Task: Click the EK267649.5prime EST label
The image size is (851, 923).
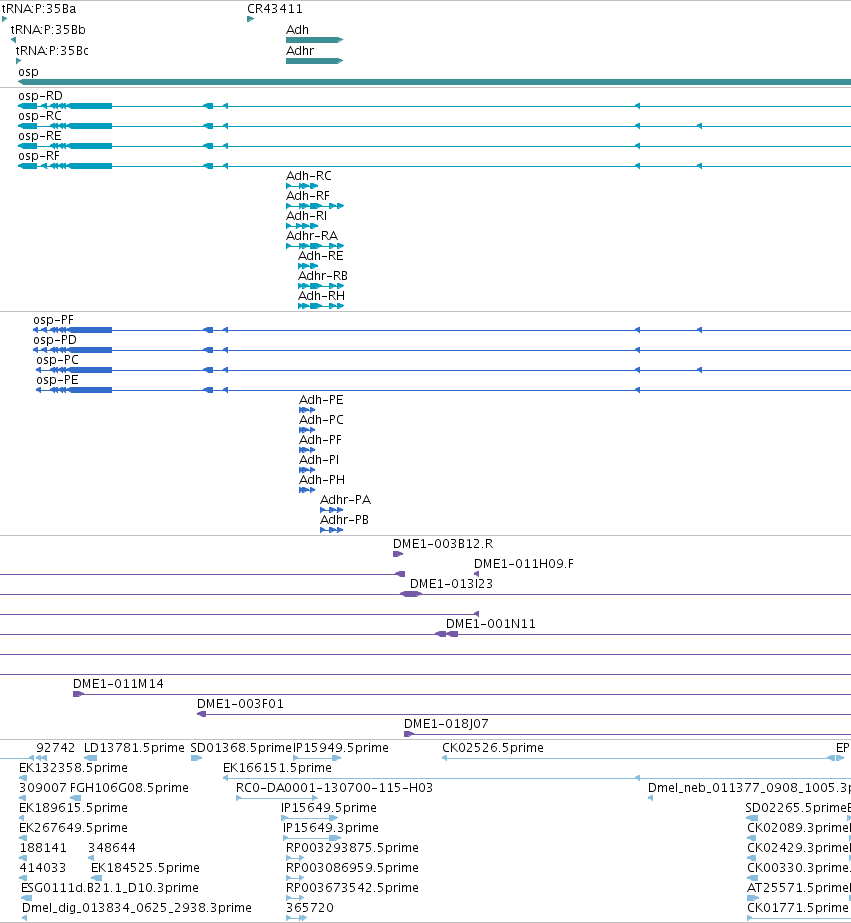Action: click(74, 828)
